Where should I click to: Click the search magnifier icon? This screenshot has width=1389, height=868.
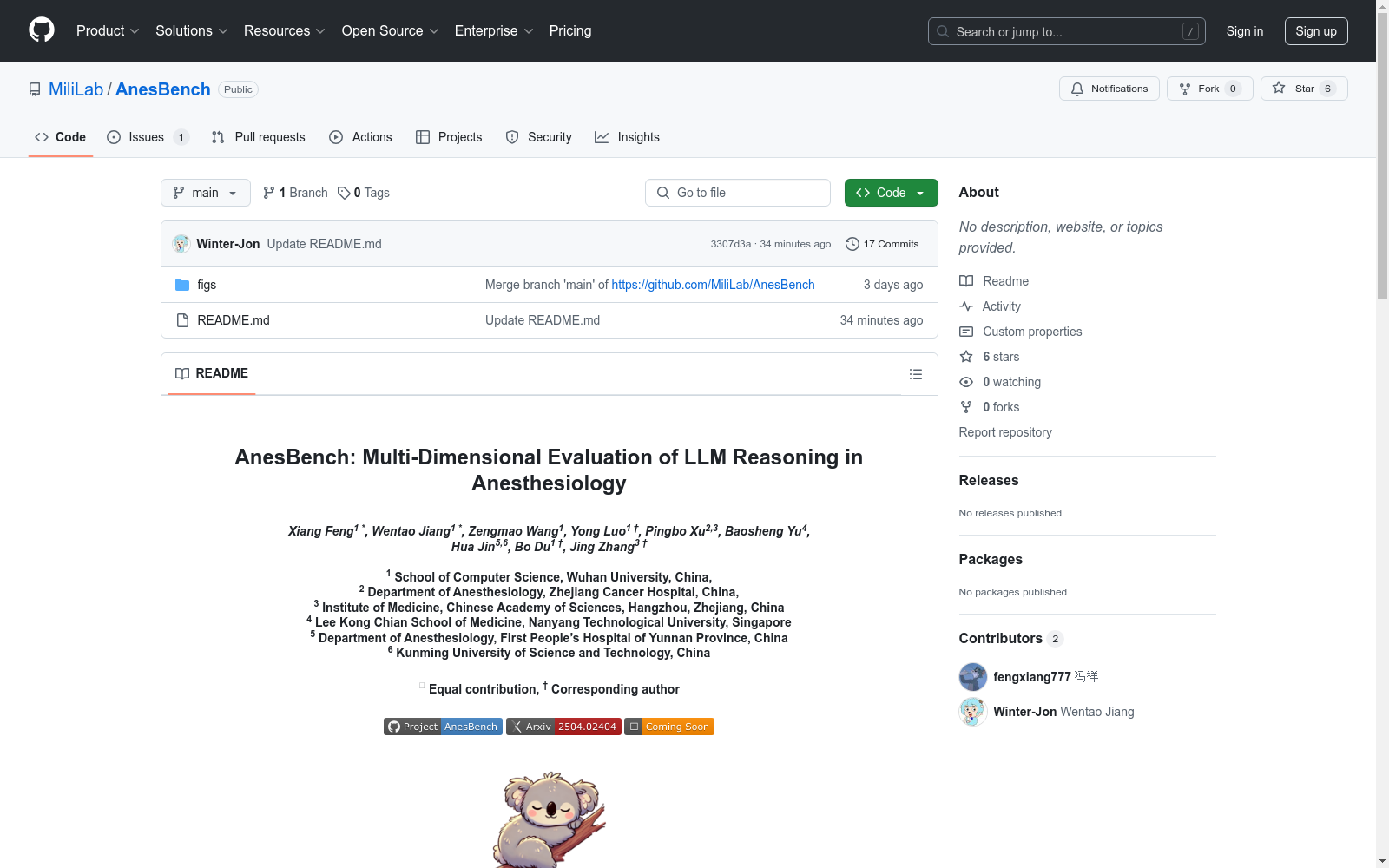943,31
